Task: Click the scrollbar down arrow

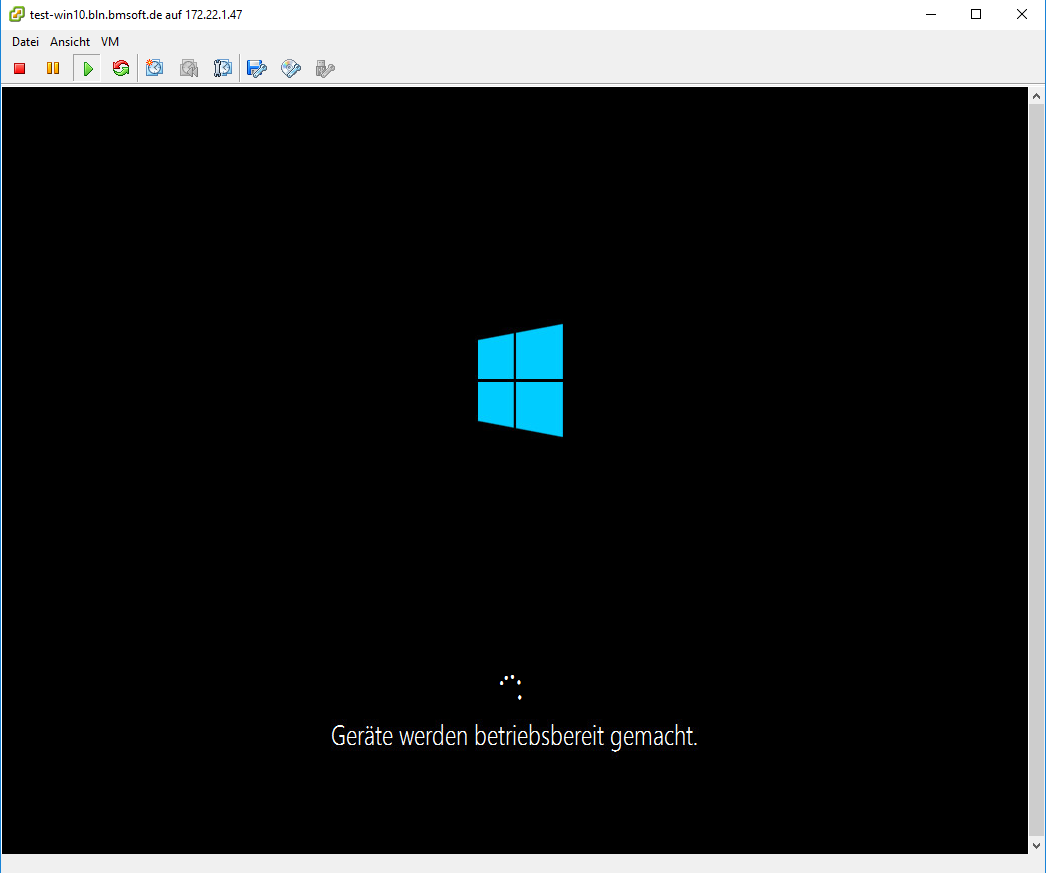Action: [x=1036, y=846]
